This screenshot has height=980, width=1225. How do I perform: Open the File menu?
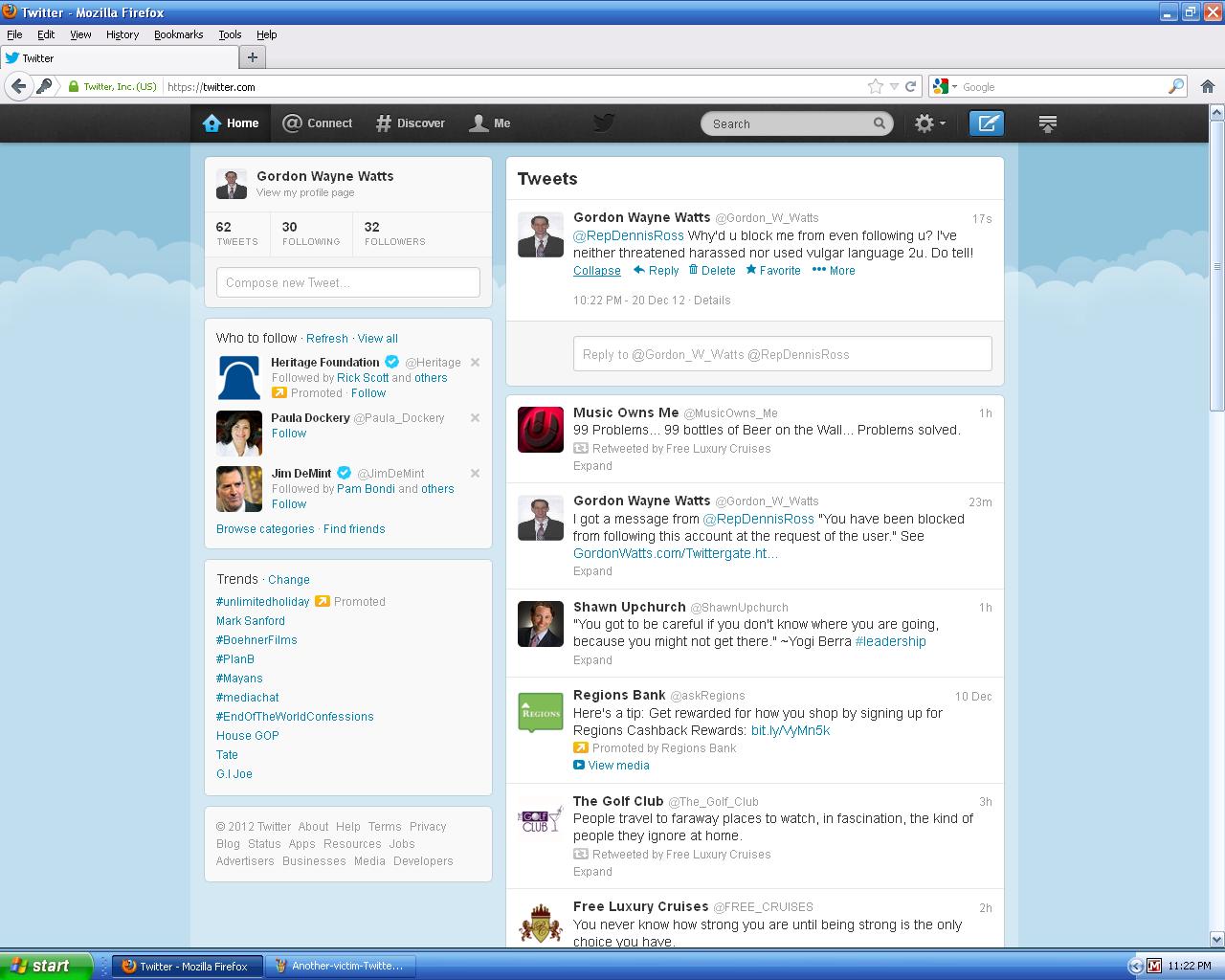click(x=14, y=34)
